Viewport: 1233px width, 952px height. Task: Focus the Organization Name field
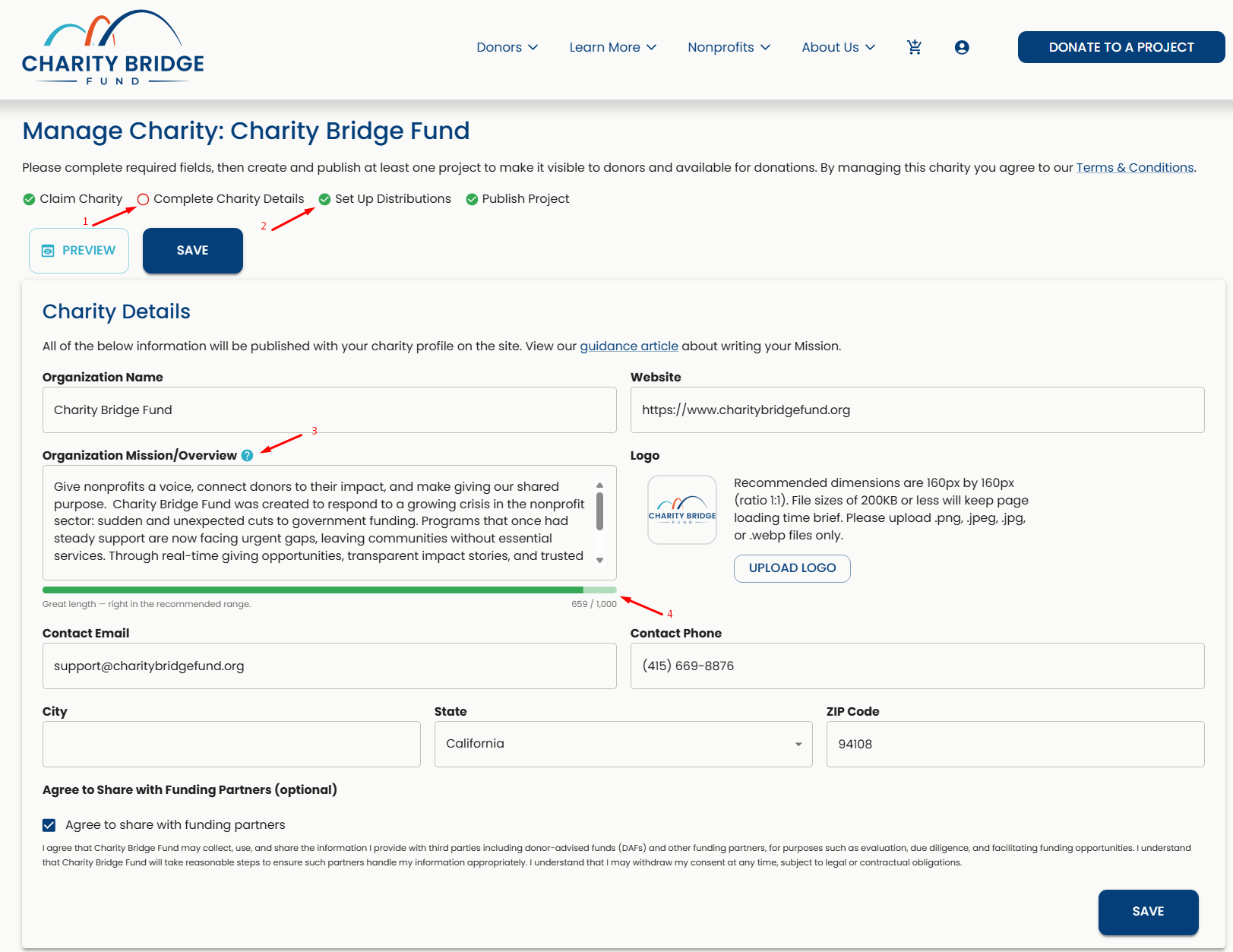click(330, 410)
